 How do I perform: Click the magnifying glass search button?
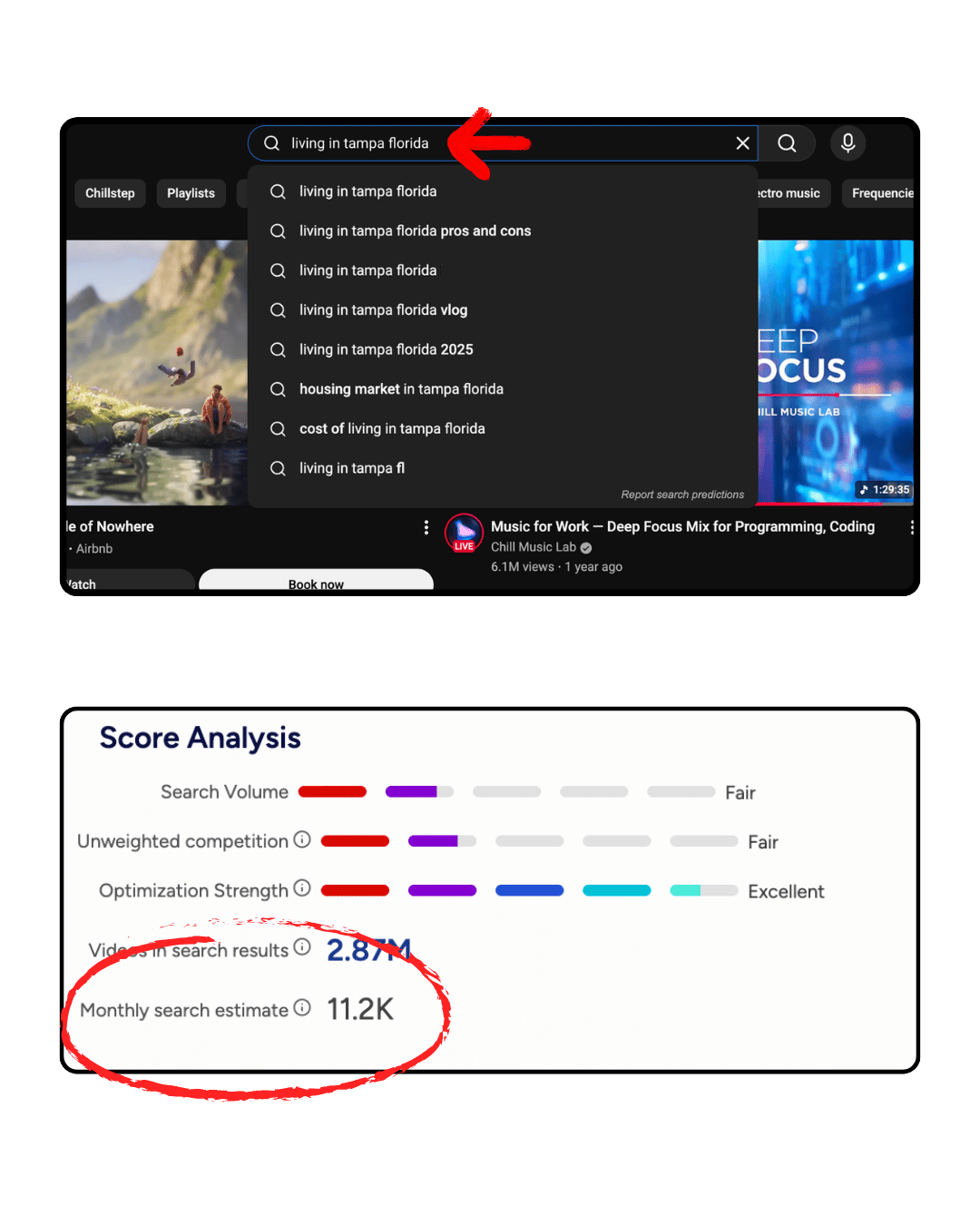click(787, 143)
